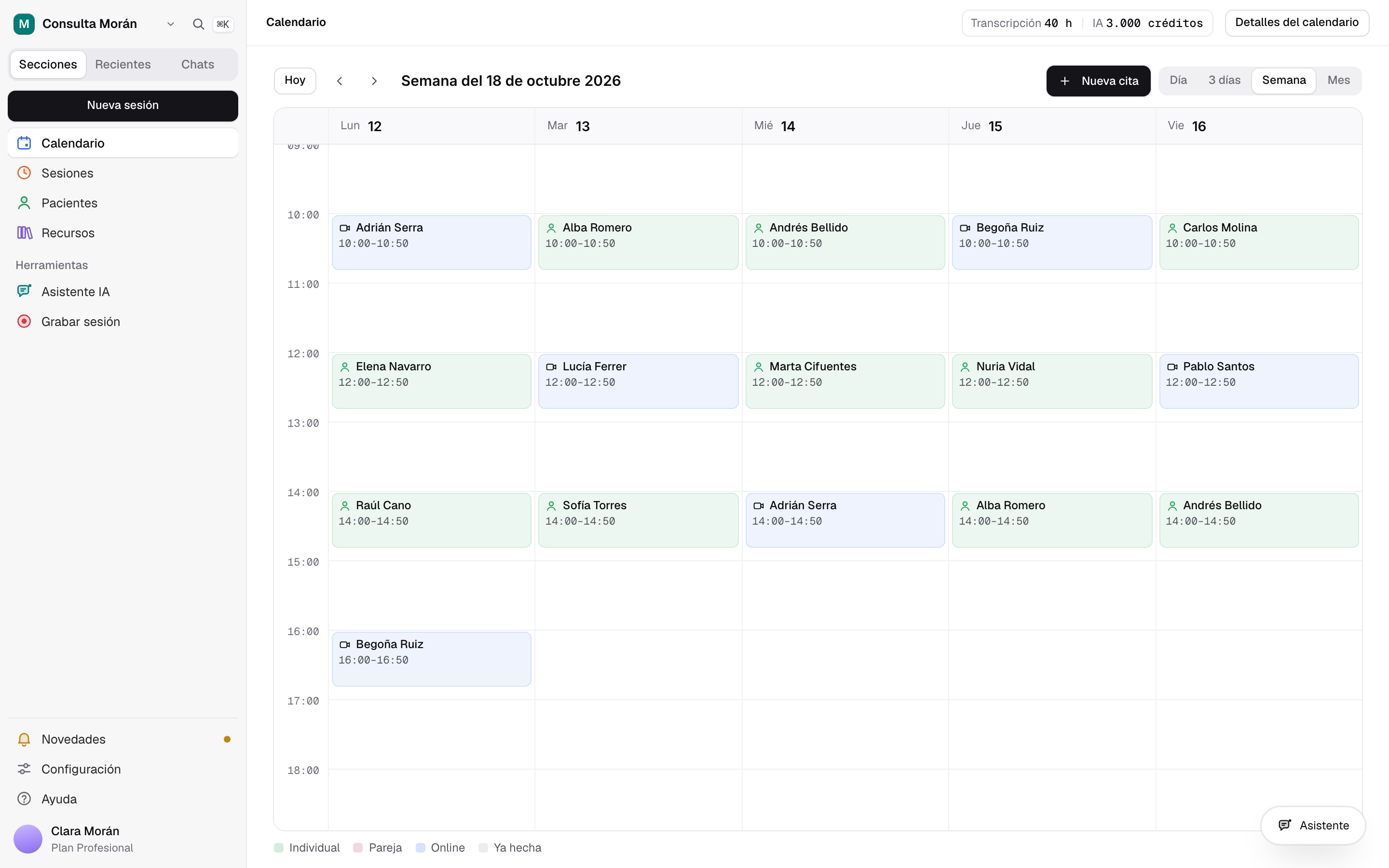Click the Consulta Morán workspace logo
The width and height of the screenshot is (1389, 868).
(24, 24)
